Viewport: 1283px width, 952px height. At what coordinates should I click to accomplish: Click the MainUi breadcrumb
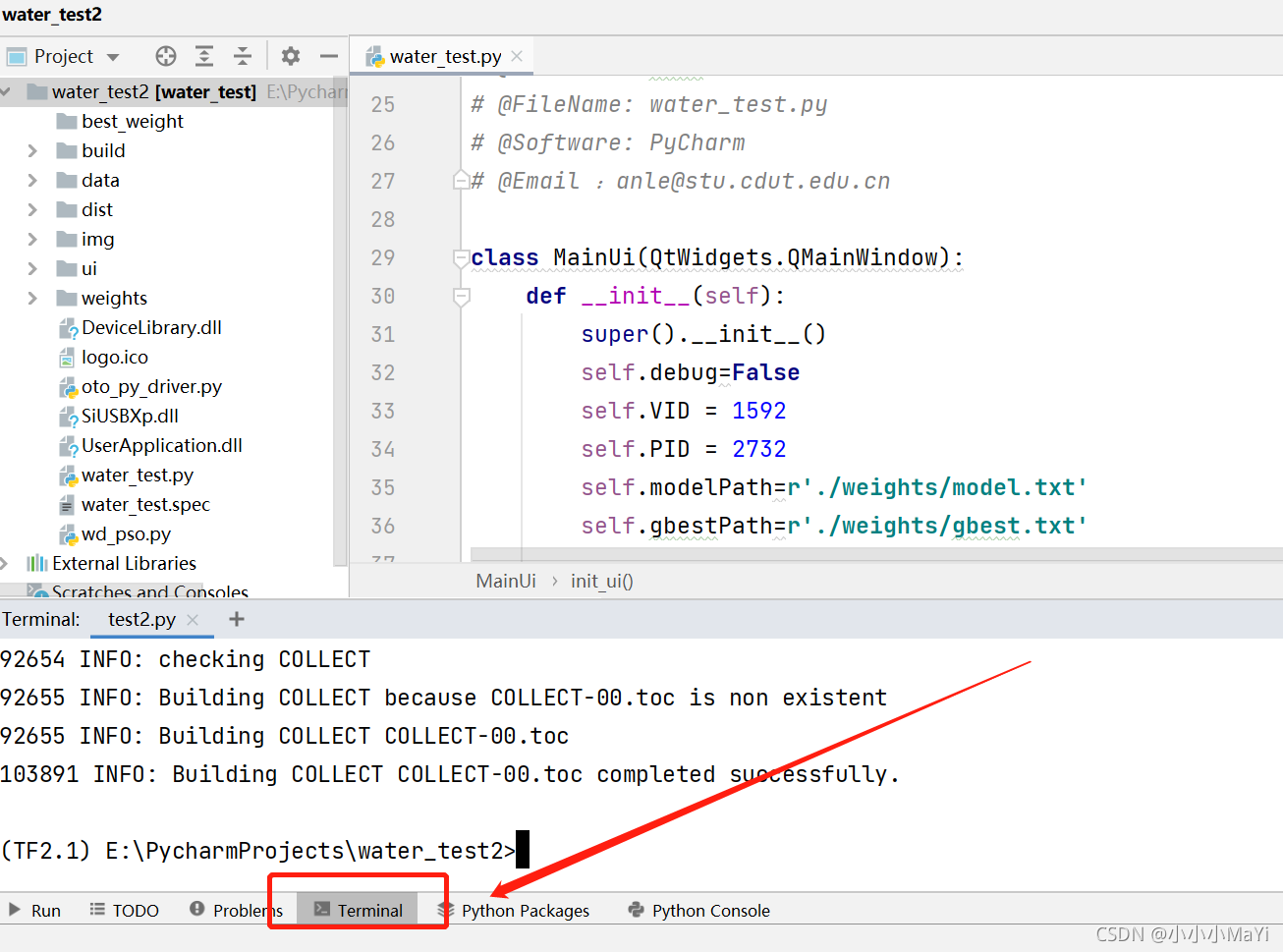pos(506,581)
